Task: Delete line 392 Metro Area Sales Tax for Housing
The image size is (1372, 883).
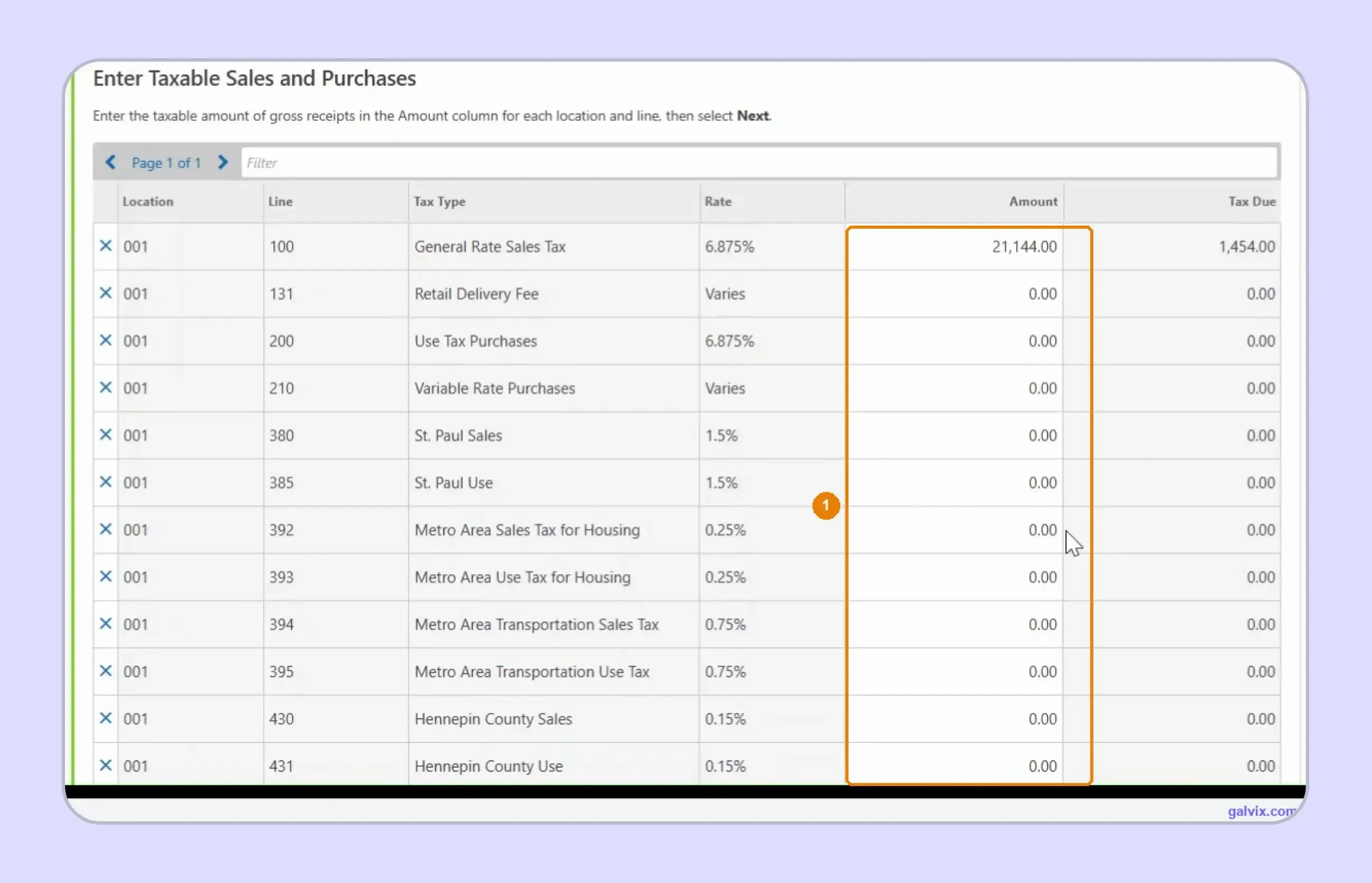Action: click(x=105, y=529)
